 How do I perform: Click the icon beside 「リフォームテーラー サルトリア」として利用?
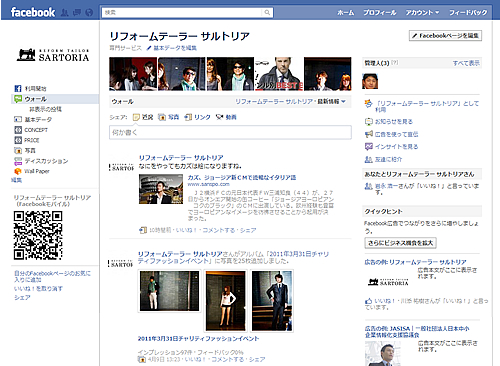click(369, 103)
